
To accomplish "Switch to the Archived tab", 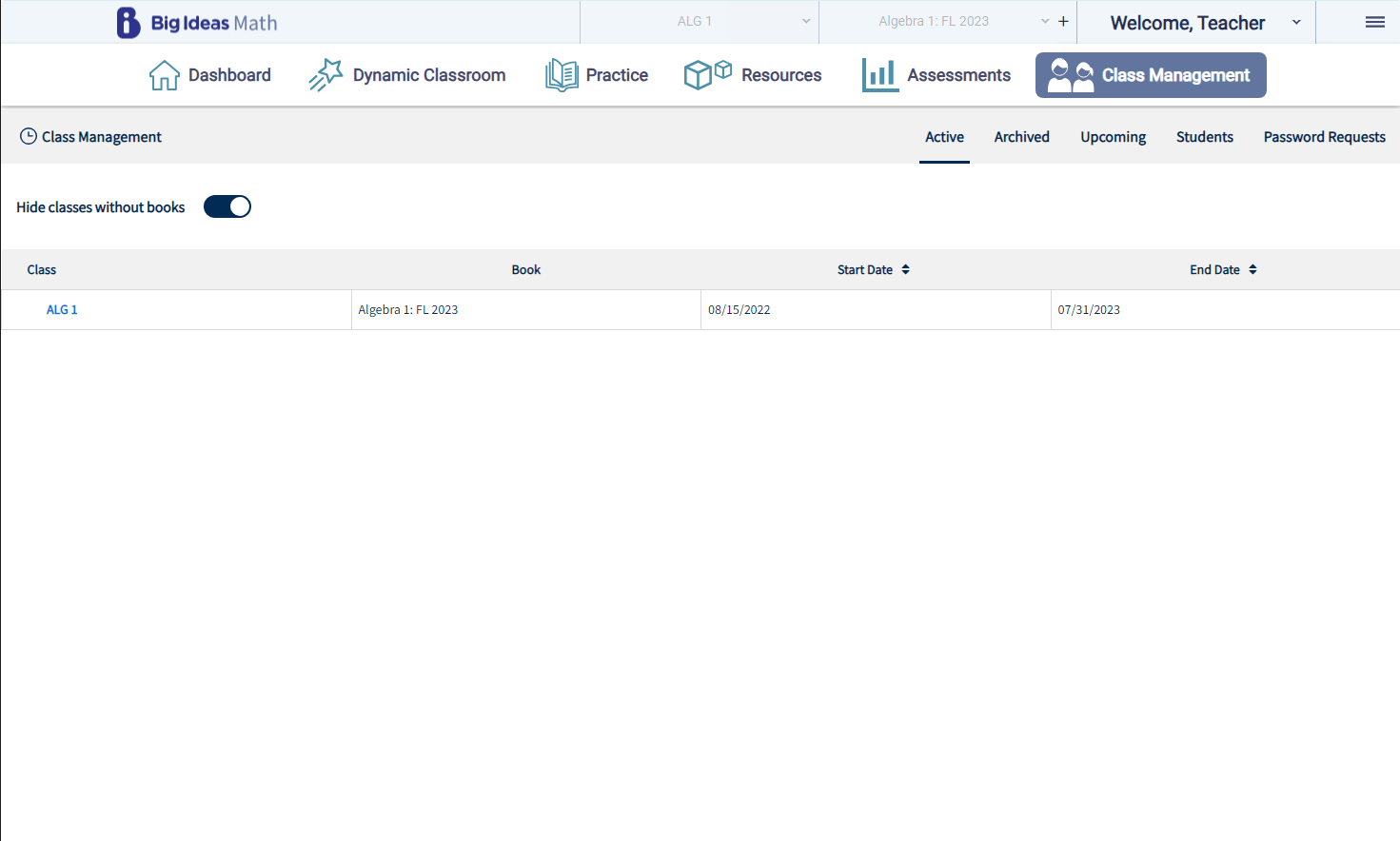I will [x=1022, y=137].
